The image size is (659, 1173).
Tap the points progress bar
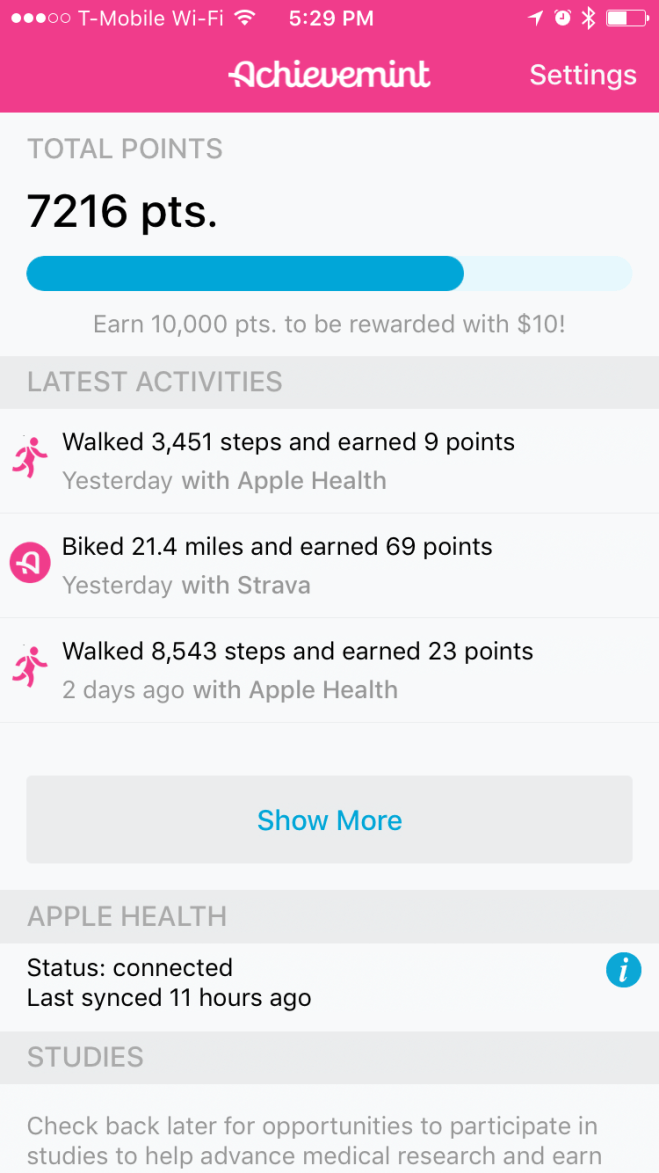click(329, 274)
